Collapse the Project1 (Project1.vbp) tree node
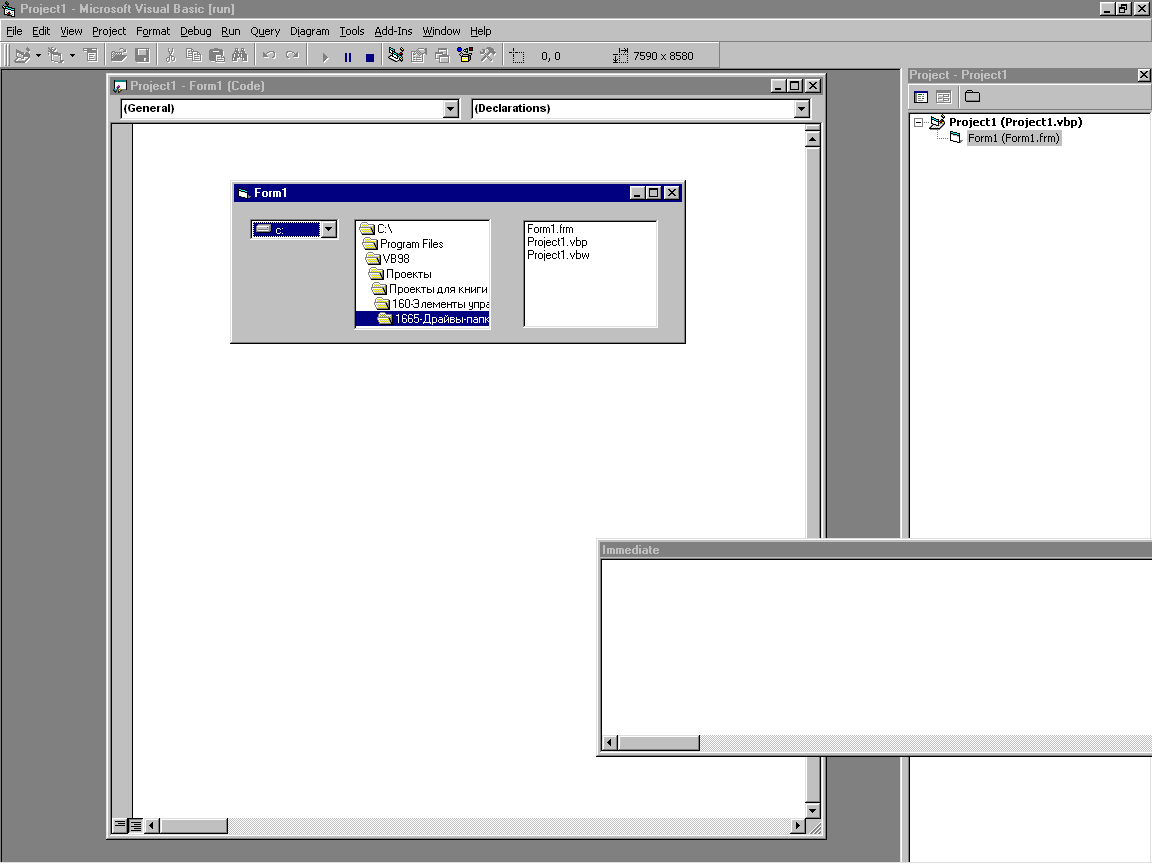Screen dimensions: 1152x864 [x=918, y=123]
